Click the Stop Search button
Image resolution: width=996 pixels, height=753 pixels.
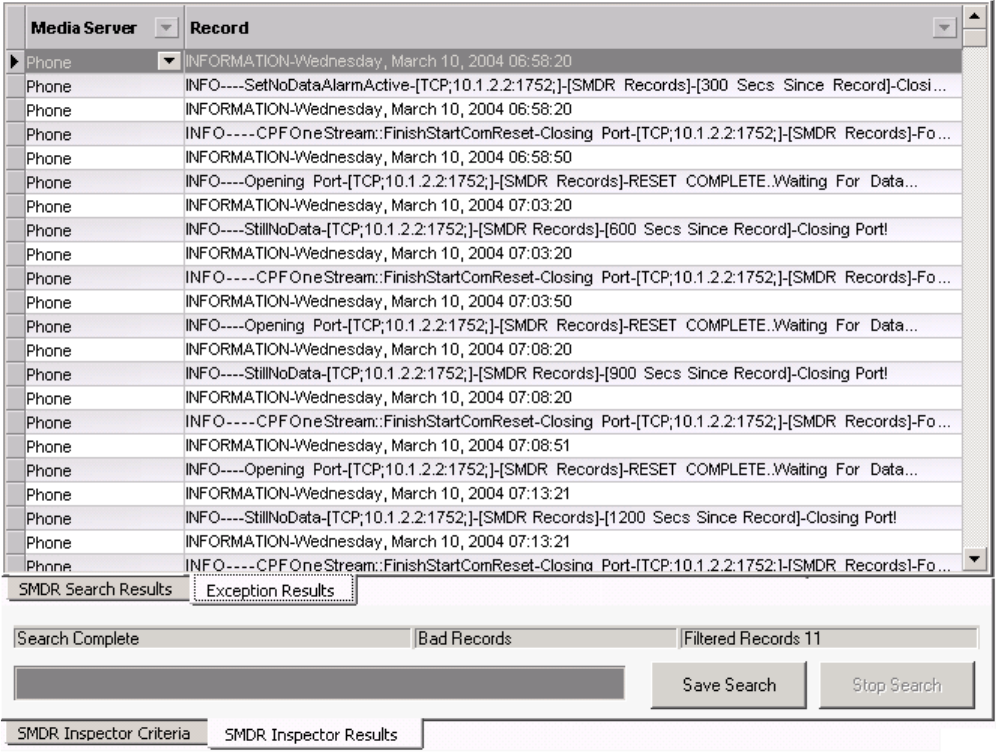[x=896, y=684]
